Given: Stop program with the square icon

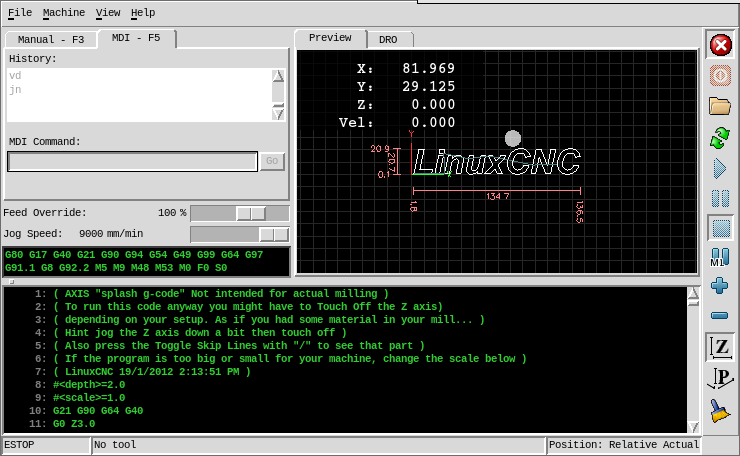Looking at the screenshot, I should pos(720,228).
